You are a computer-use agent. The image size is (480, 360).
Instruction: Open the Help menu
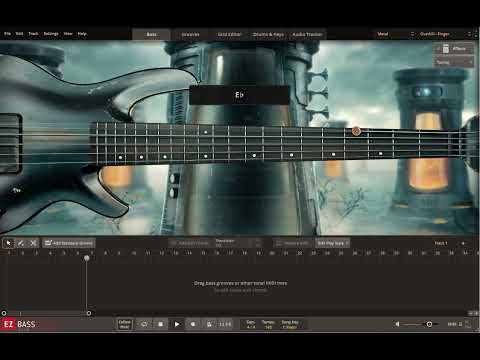(x=82, y=34)
